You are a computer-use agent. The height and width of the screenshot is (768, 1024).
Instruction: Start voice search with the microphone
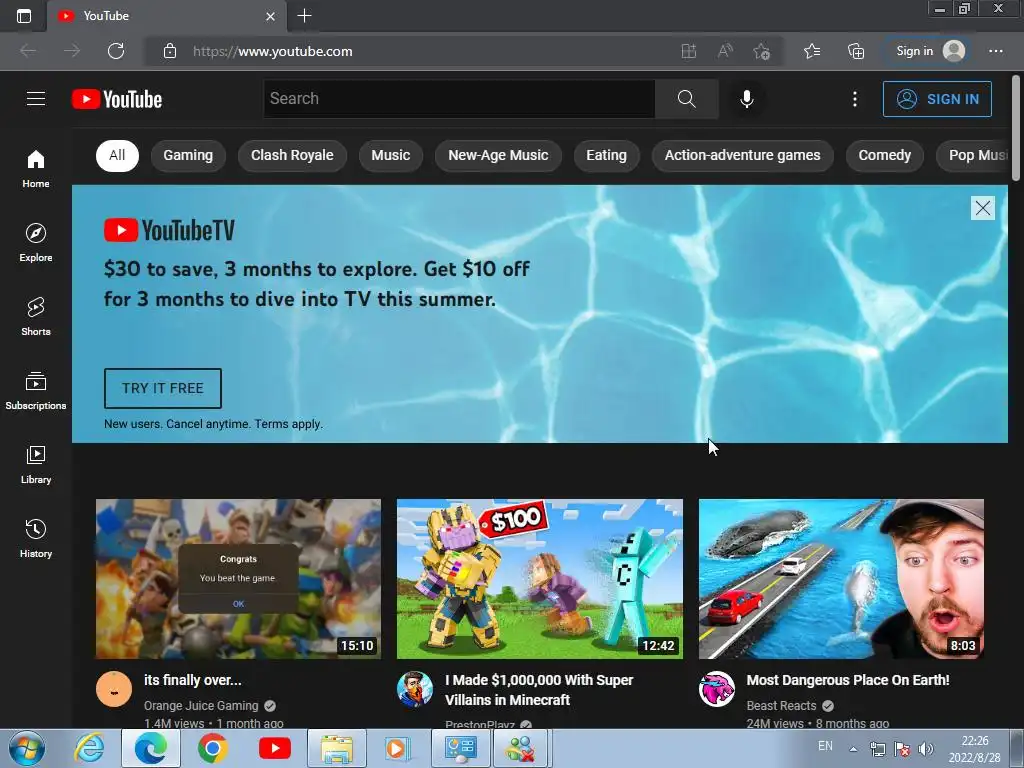point(746,99)
